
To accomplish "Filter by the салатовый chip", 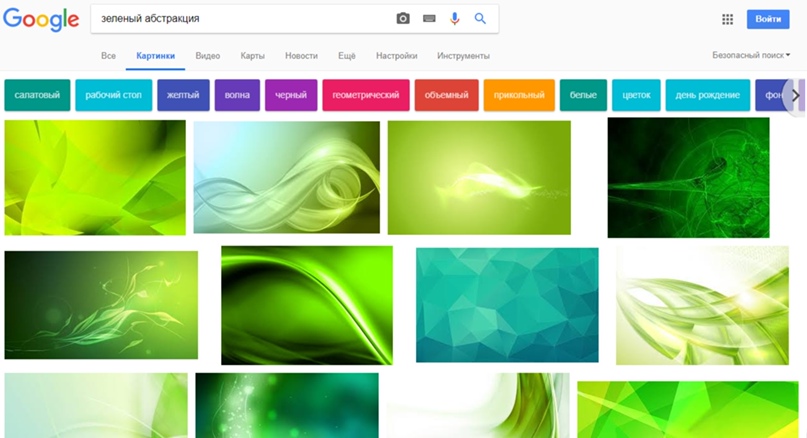I will click(x=37, y=95).
